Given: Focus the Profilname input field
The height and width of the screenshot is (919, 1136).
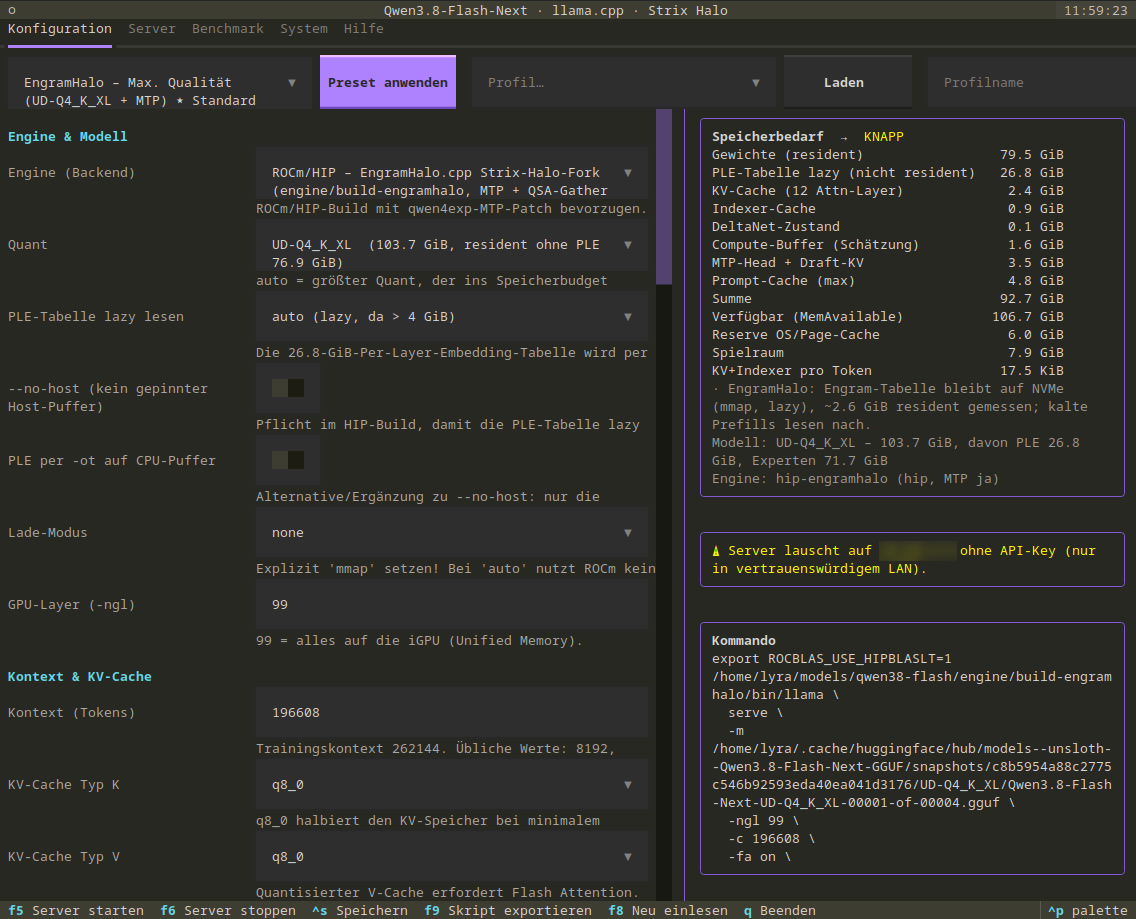Looking at the screenshot, I should pyautogui.click(x=1032, y=83).
